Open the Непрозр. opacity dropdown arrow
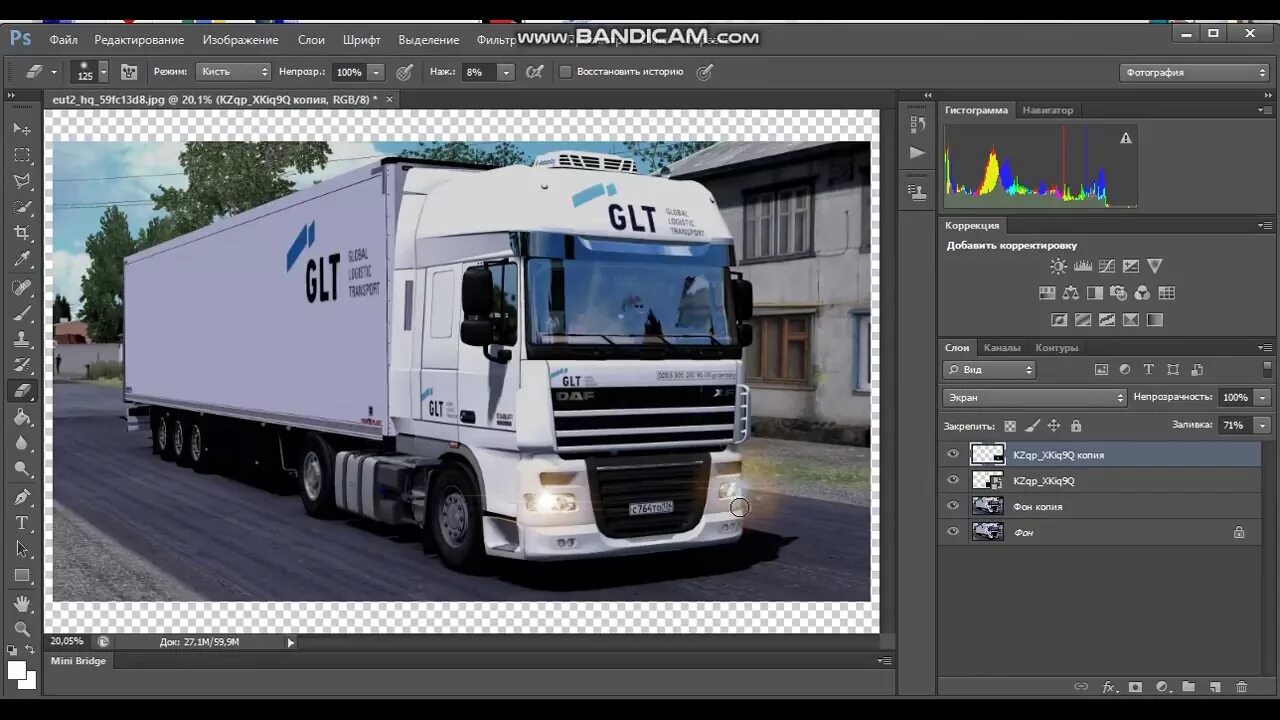 [x=376, y=72]
